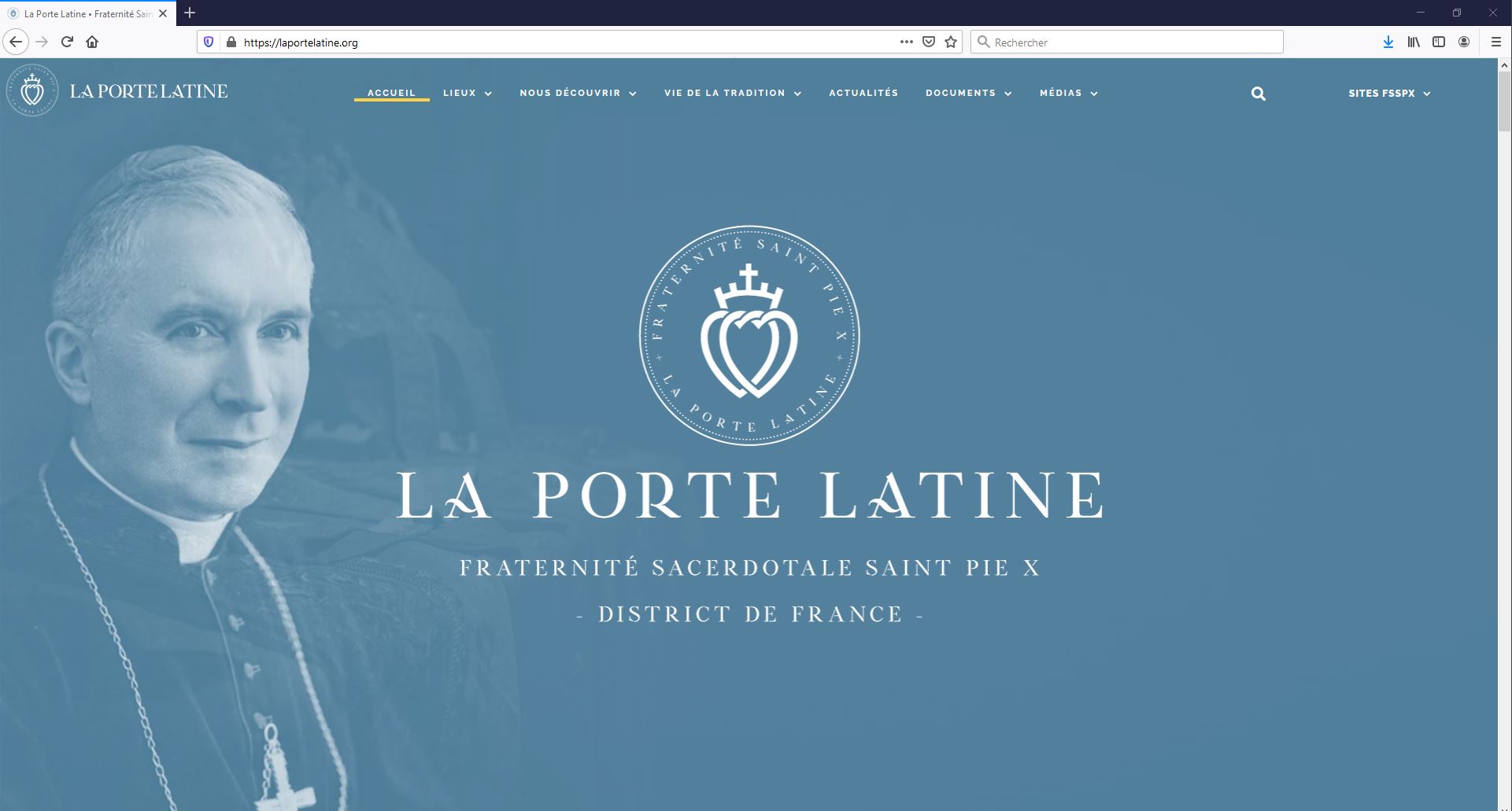
Task: Open the Firefox hamburger menu
Action: 1496,42
